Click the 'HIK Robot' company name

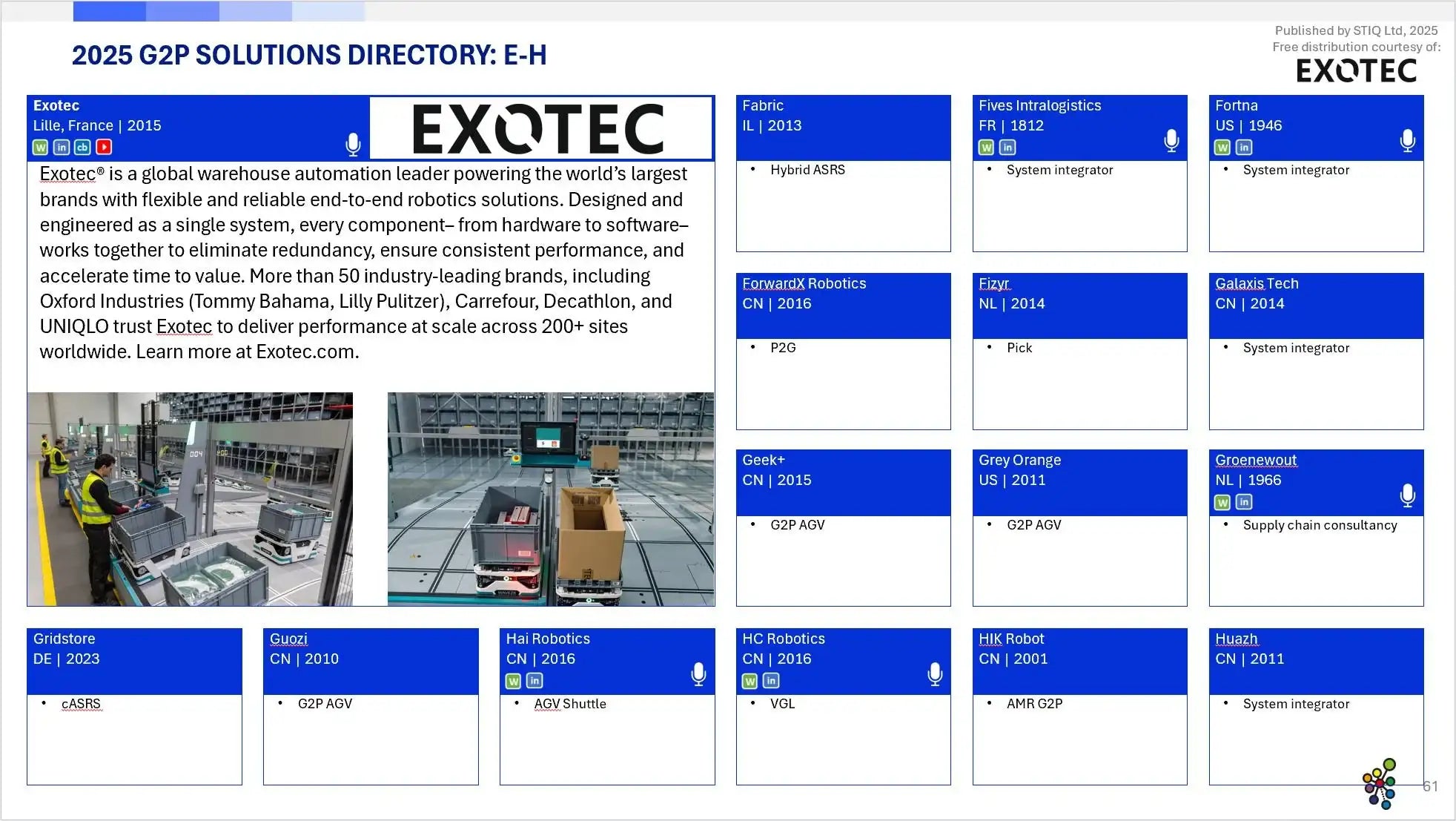tap(1011, 639)
